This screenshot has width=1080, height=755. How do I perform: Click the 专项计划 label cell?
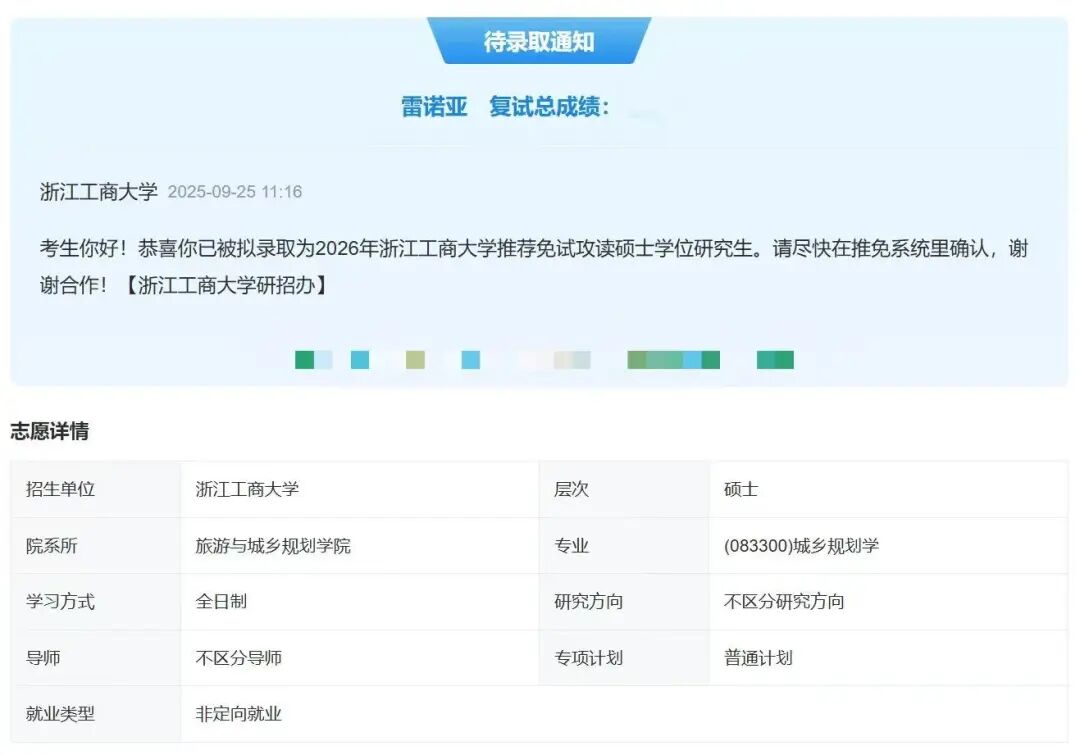(x=588, y=658)
